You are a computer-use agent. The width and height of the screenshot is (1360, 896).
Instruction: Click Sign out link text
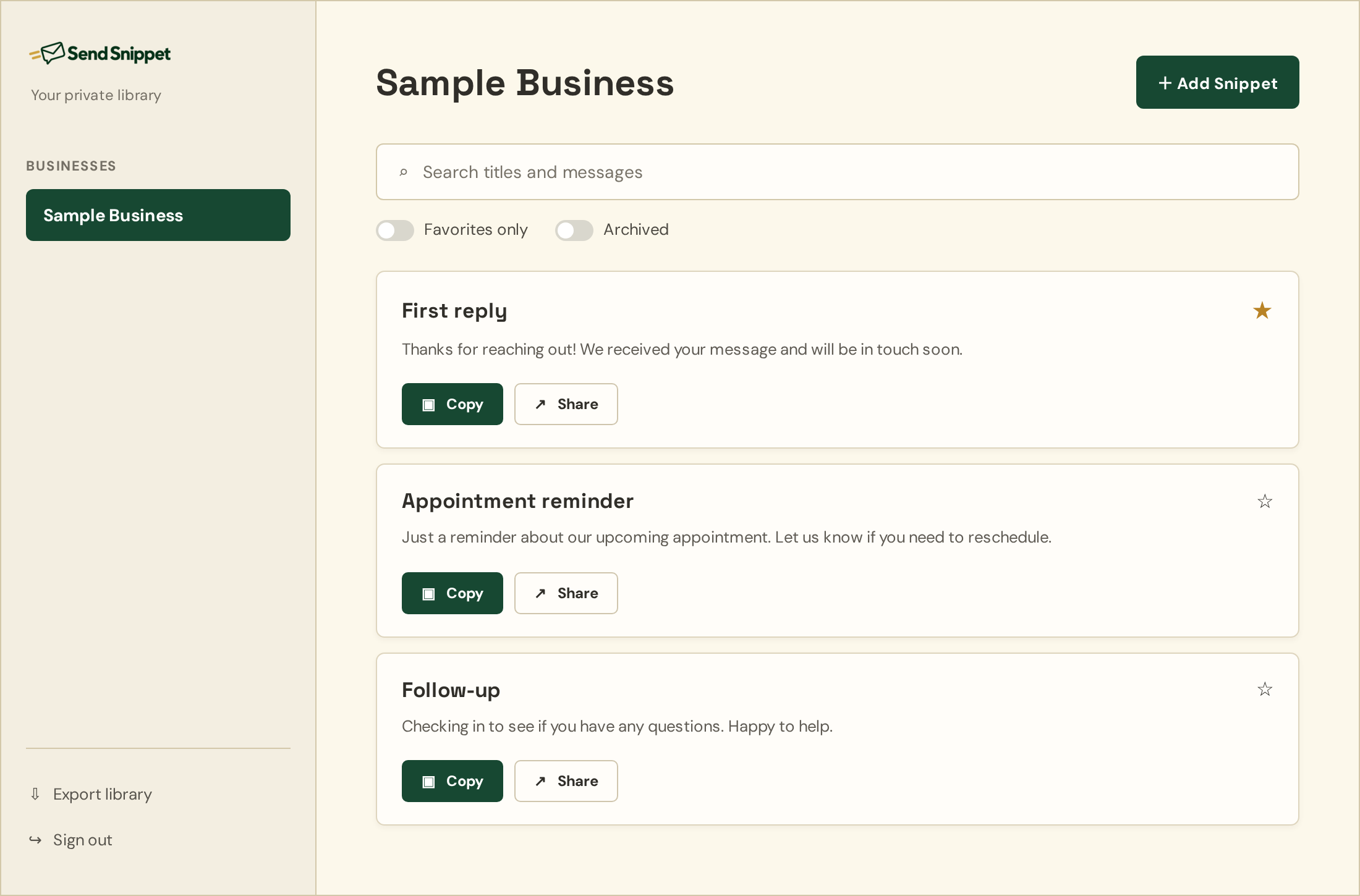tap(82, 840)
